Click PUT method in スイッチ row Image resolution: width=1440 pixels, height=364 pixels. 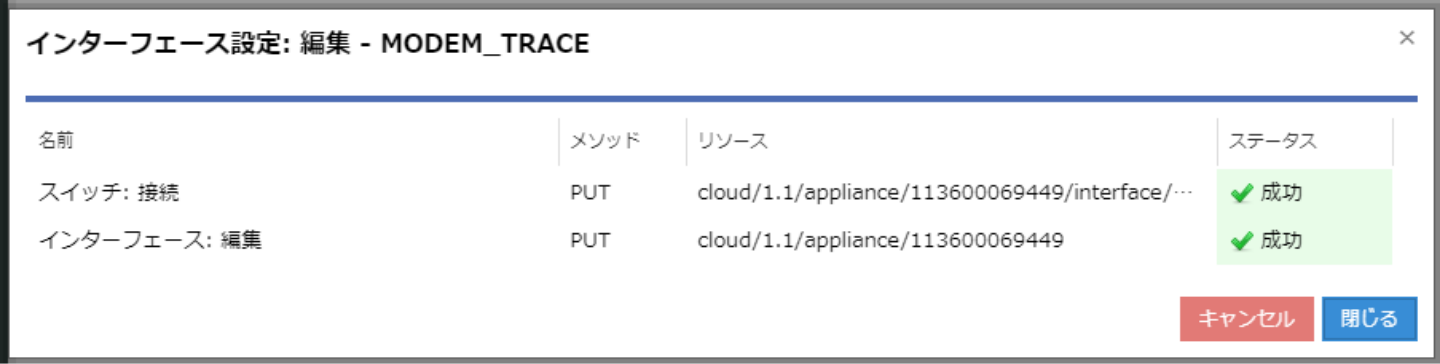click(590, 193)
